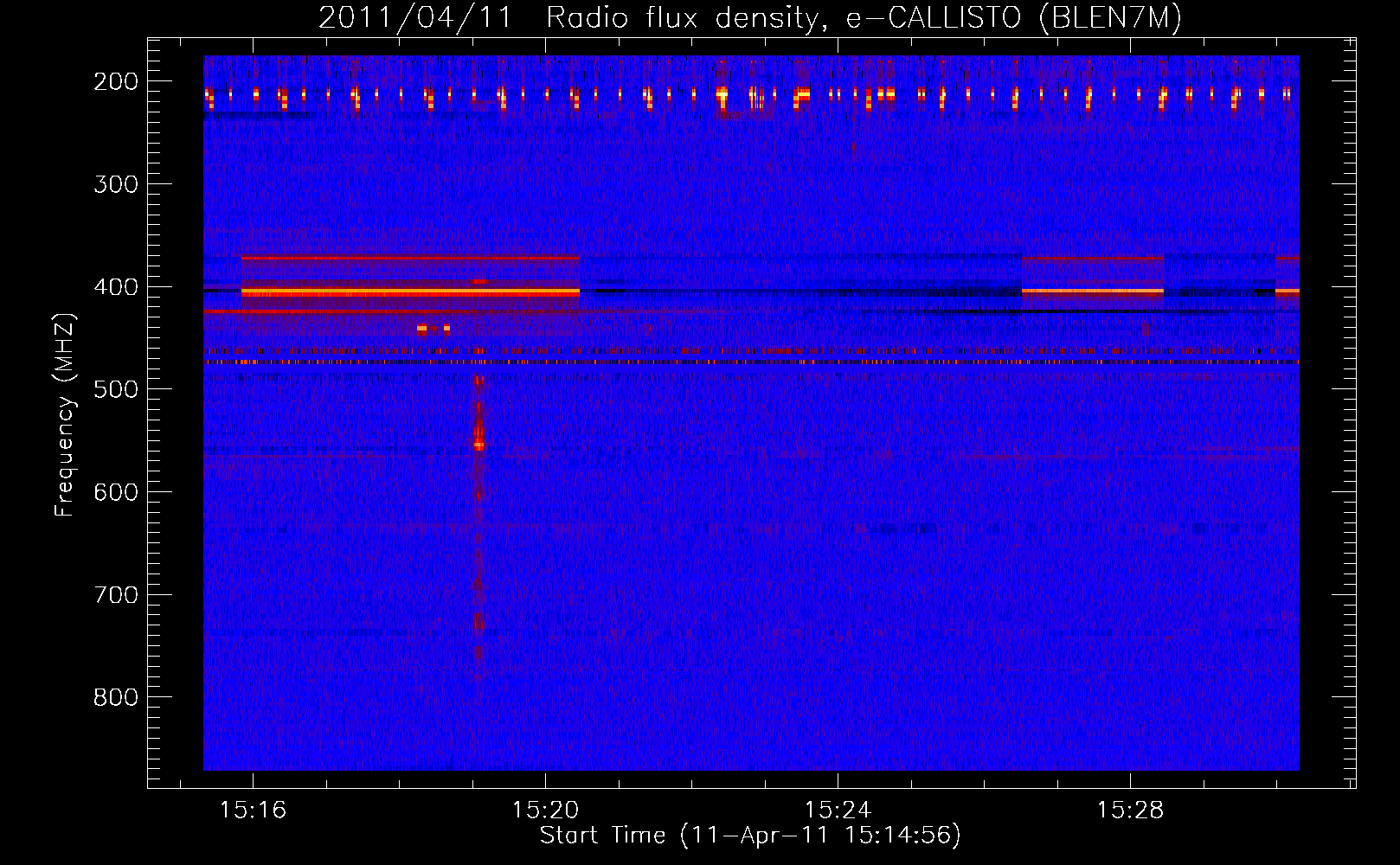Click the 600 frequency tick label
This screenshot has width=1400, height=865.
pyautogui.click(x=116, y=492)
